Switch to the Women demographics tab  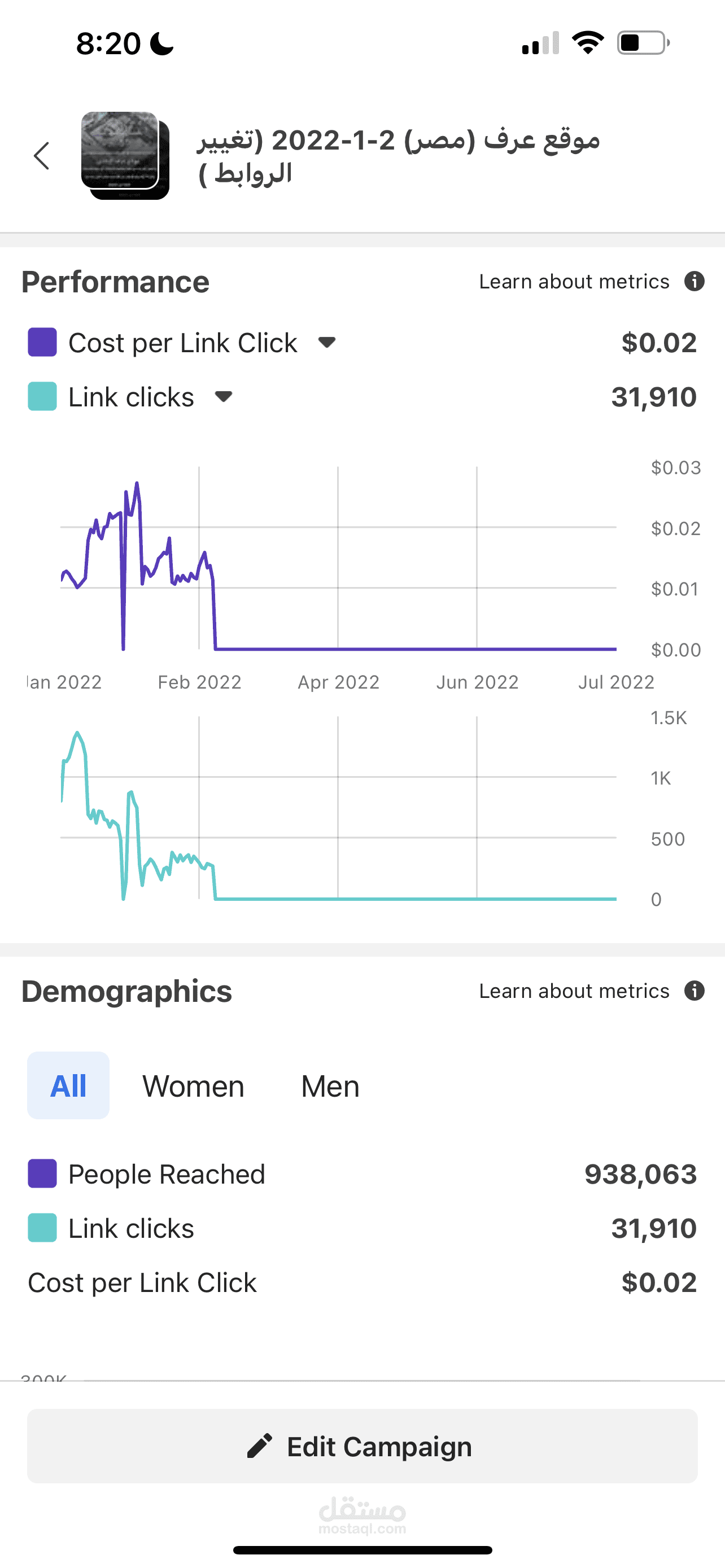click(x=194, y=1086)
